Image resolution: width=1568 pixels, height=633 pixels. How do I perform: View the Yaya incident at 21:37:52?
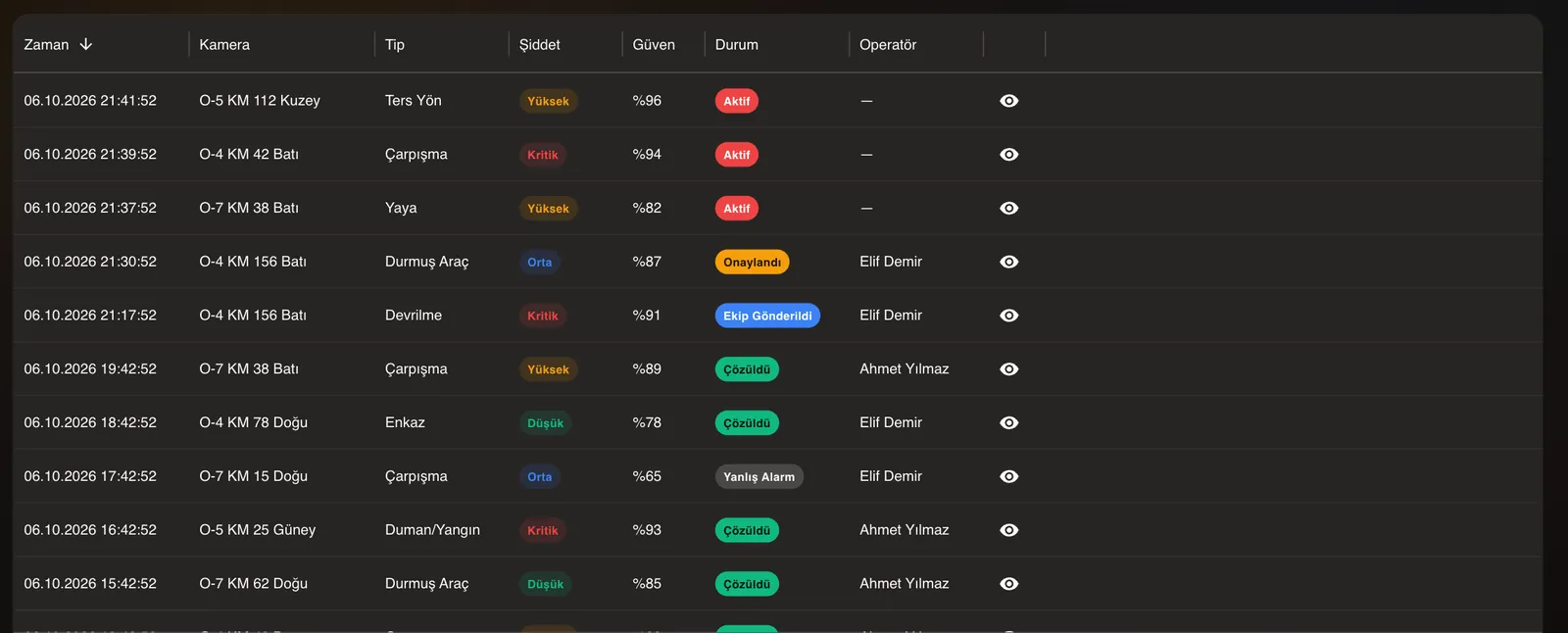tap(1008, 209)
